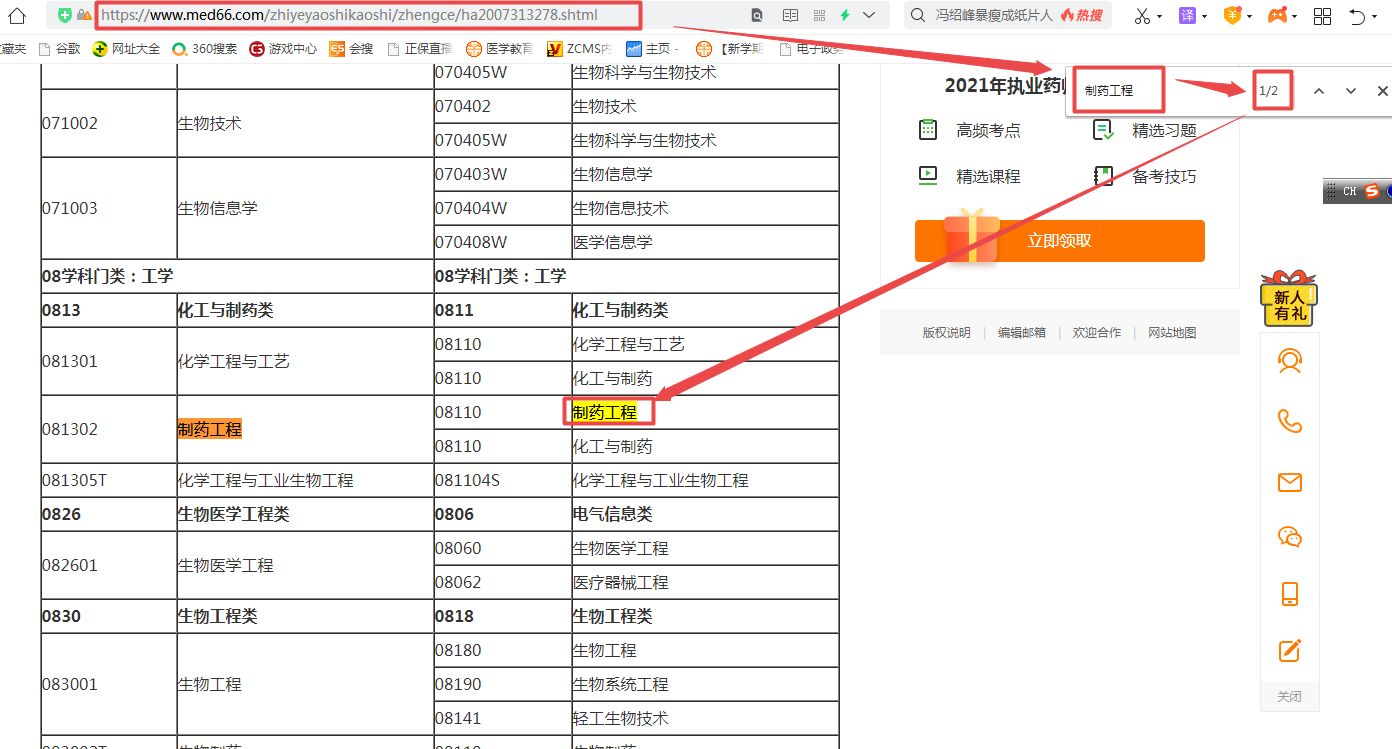Click the 新人有礼 gift badge
Image resolution: width=1392 pixels, height=749 pixels.
(1288, 298)
